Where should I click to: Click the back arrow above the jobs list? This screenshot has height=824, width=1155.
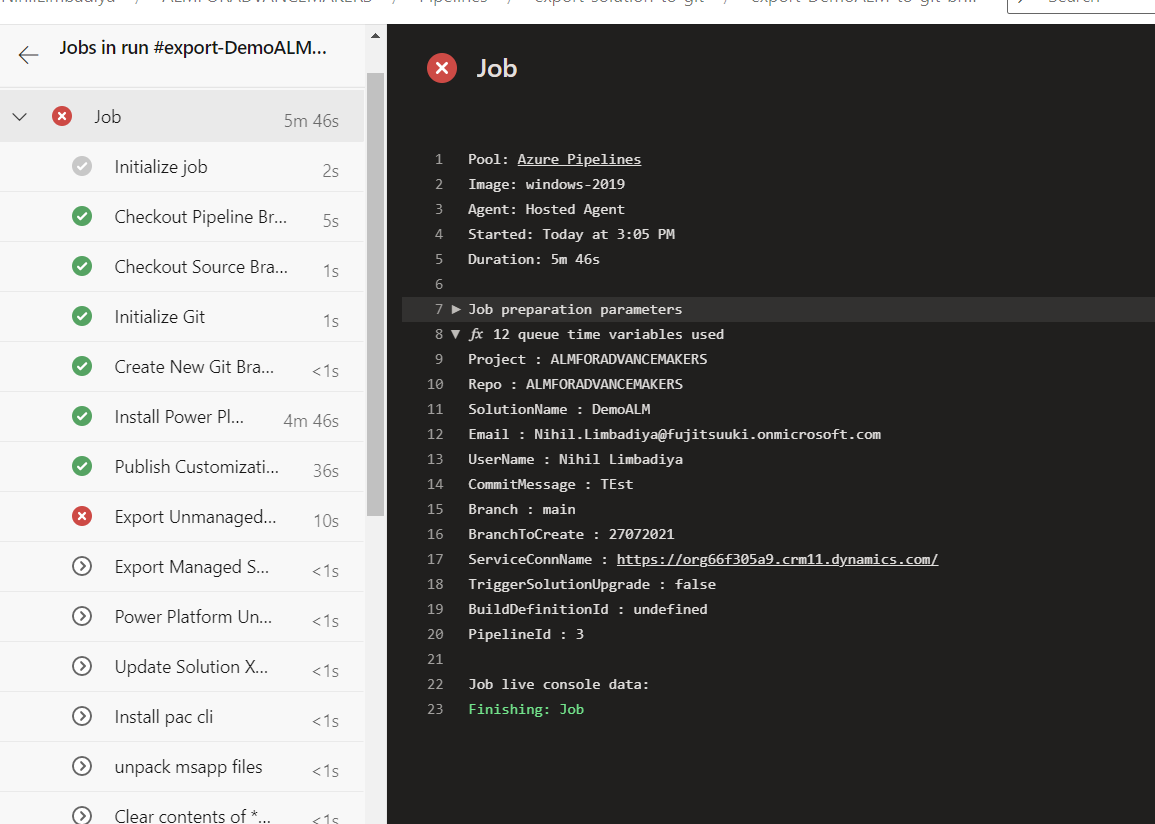coord(28,55)
